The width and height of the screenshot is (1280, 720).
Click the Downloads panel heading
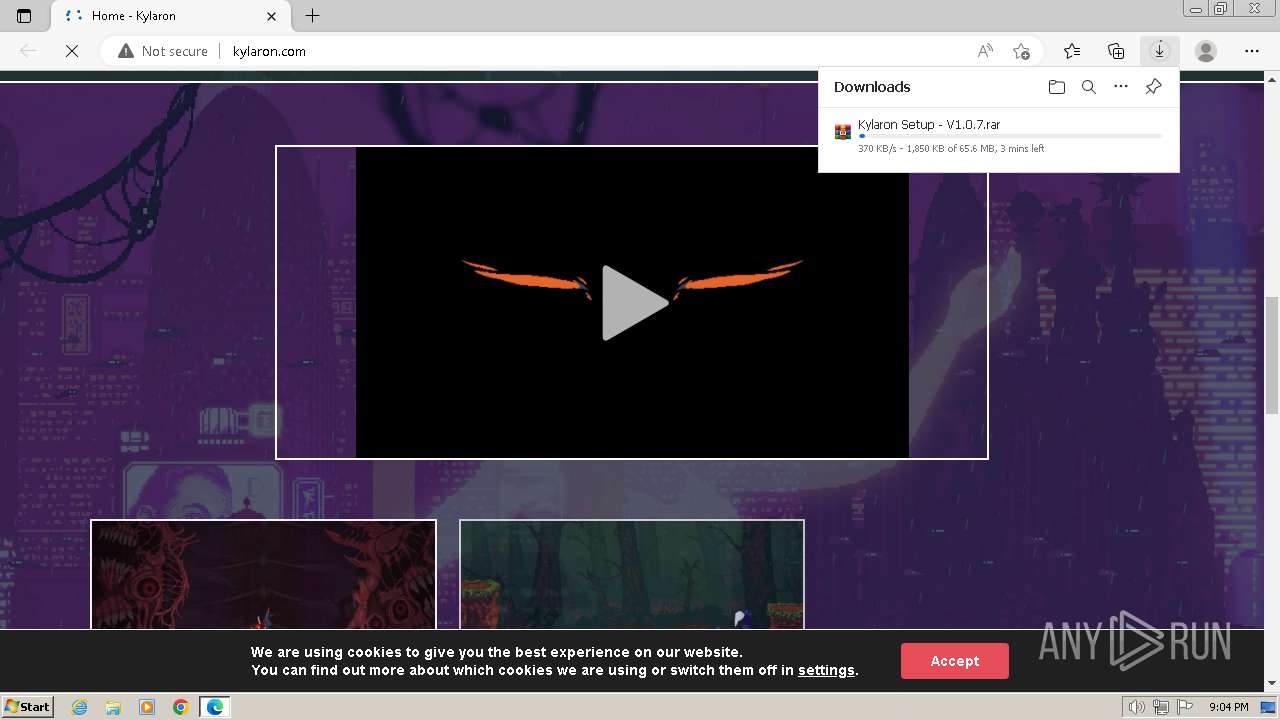coord(872,87)
